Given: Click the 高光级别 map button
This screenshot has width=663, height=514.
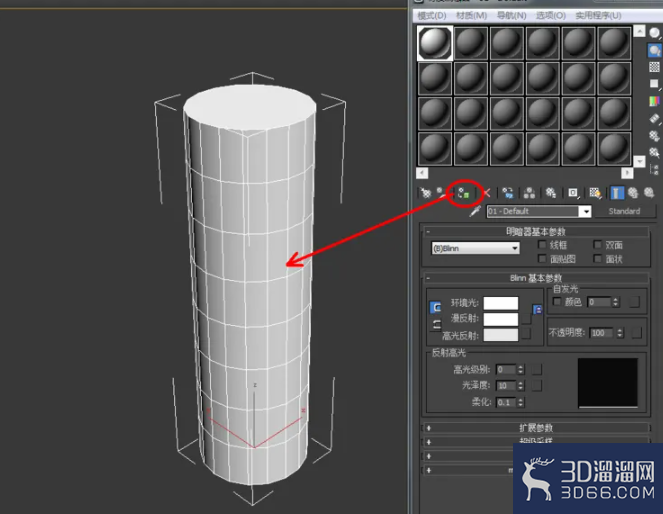Looking at the screenshot, I should [x=537, y=369].
